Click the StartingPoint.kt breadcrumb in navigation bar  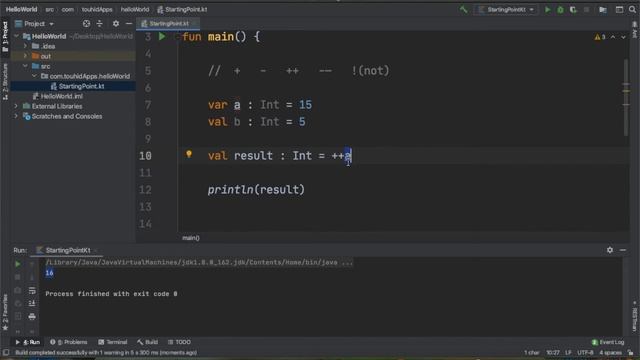[x=182, y=9]
